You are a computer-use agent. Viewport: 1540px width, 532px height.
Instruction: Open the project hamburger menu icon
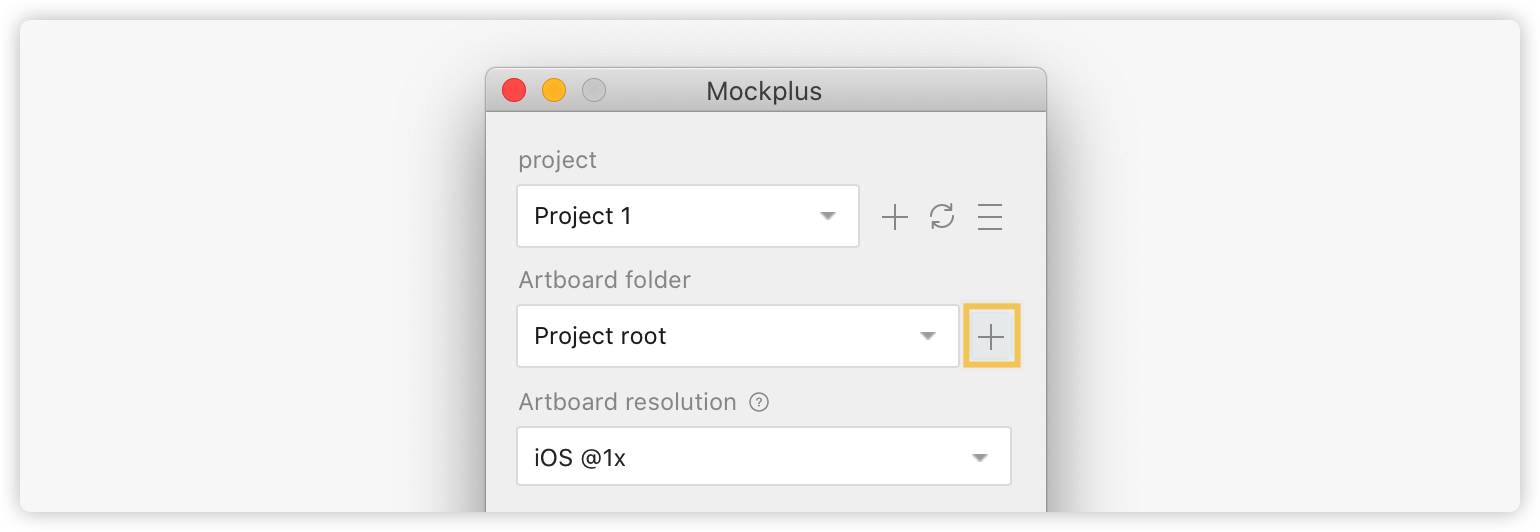[990, 217]
